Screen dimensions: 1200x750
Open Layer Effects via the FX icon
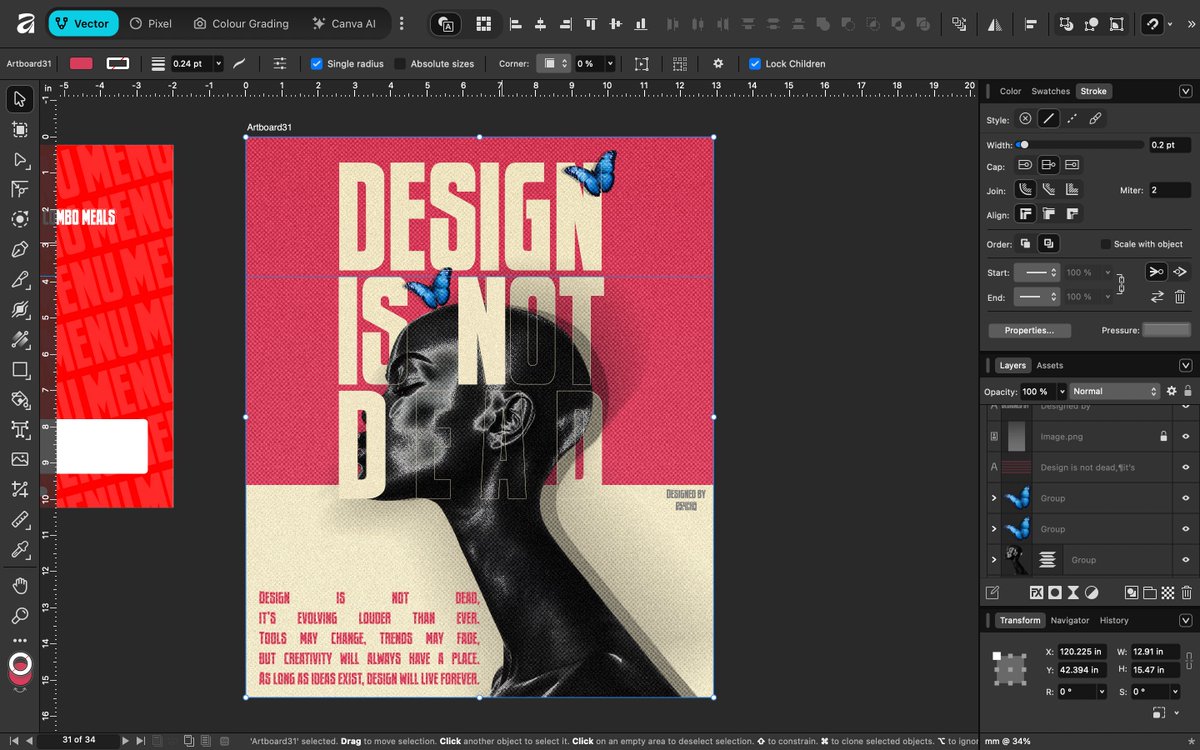point(1037,592)
